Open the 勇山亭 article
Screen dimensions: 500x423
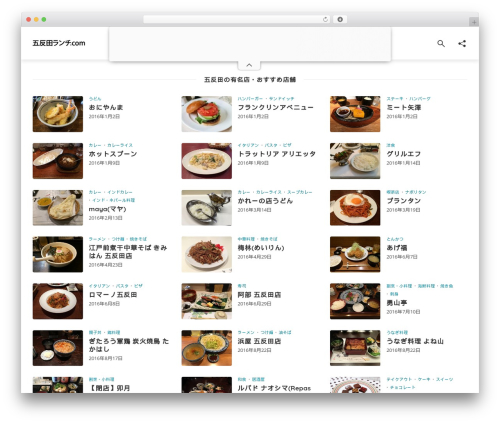pos(397,303)
